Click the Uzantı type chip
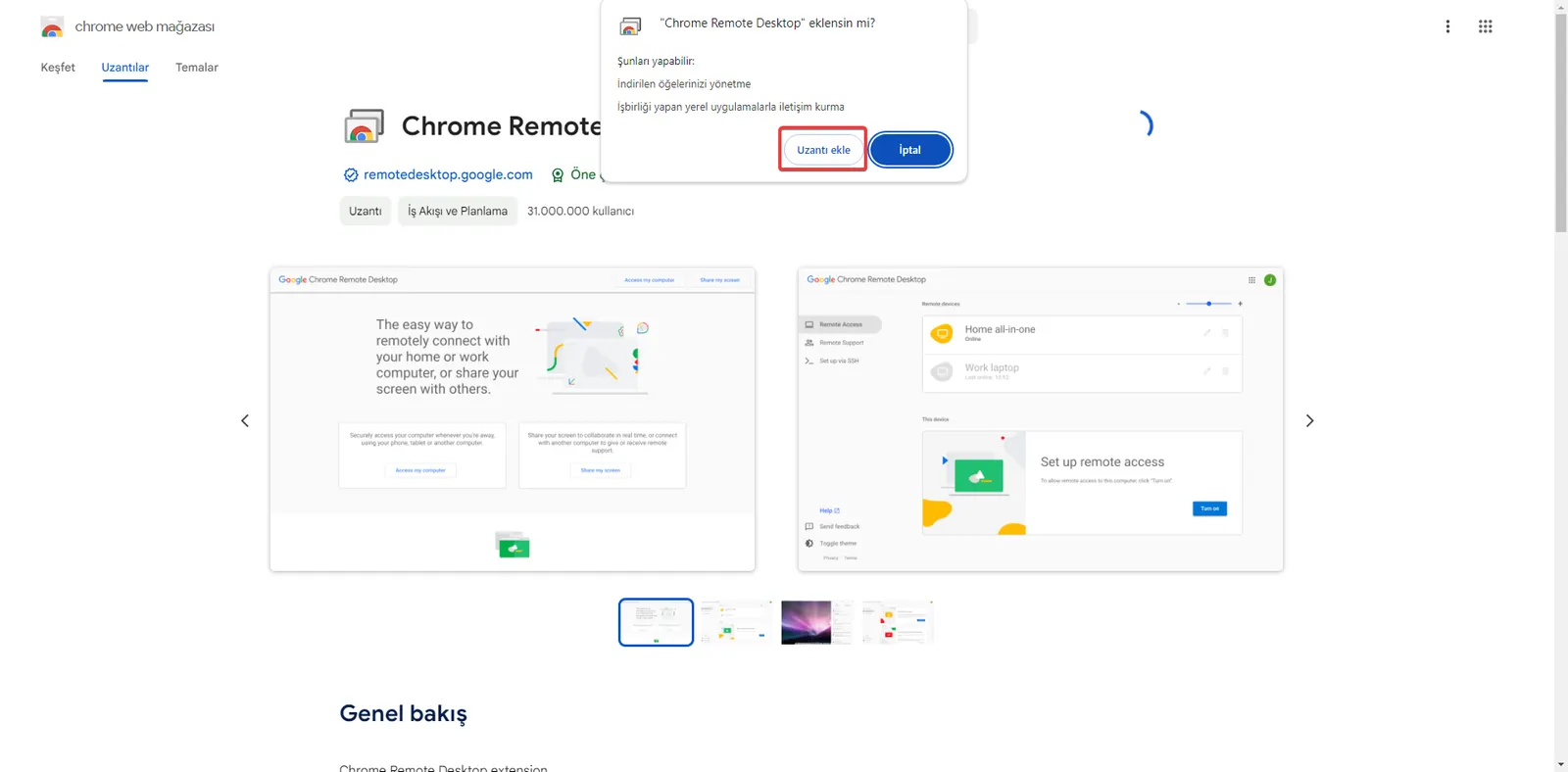 click(x=366, y=211)
